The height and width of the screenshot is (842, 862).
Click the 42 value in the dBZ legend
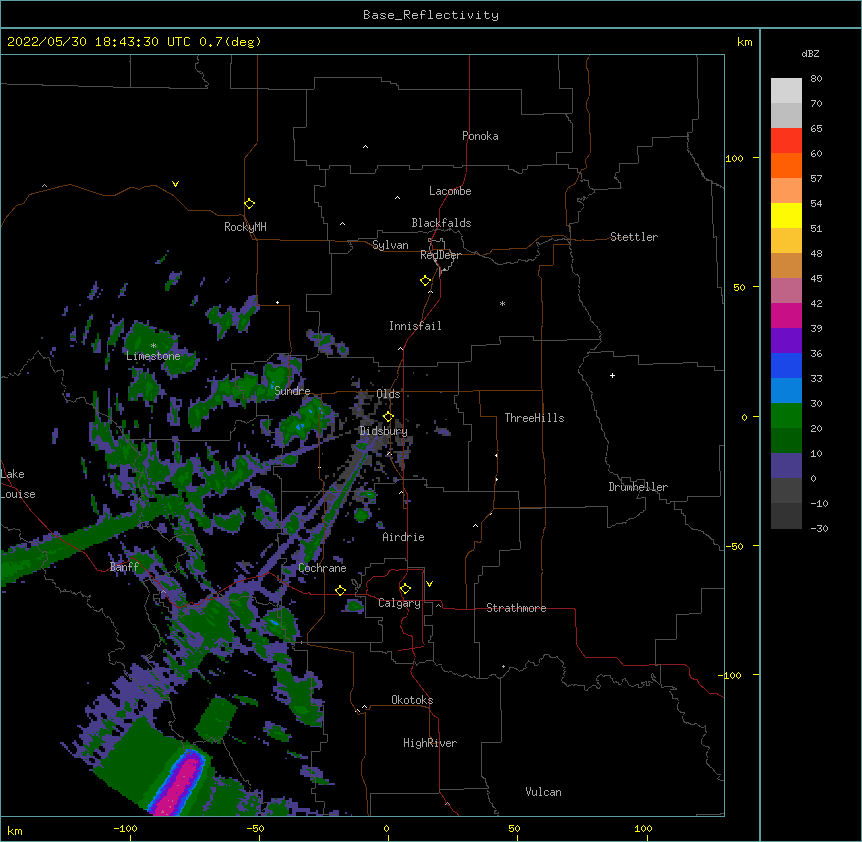(x=816, y=303)
